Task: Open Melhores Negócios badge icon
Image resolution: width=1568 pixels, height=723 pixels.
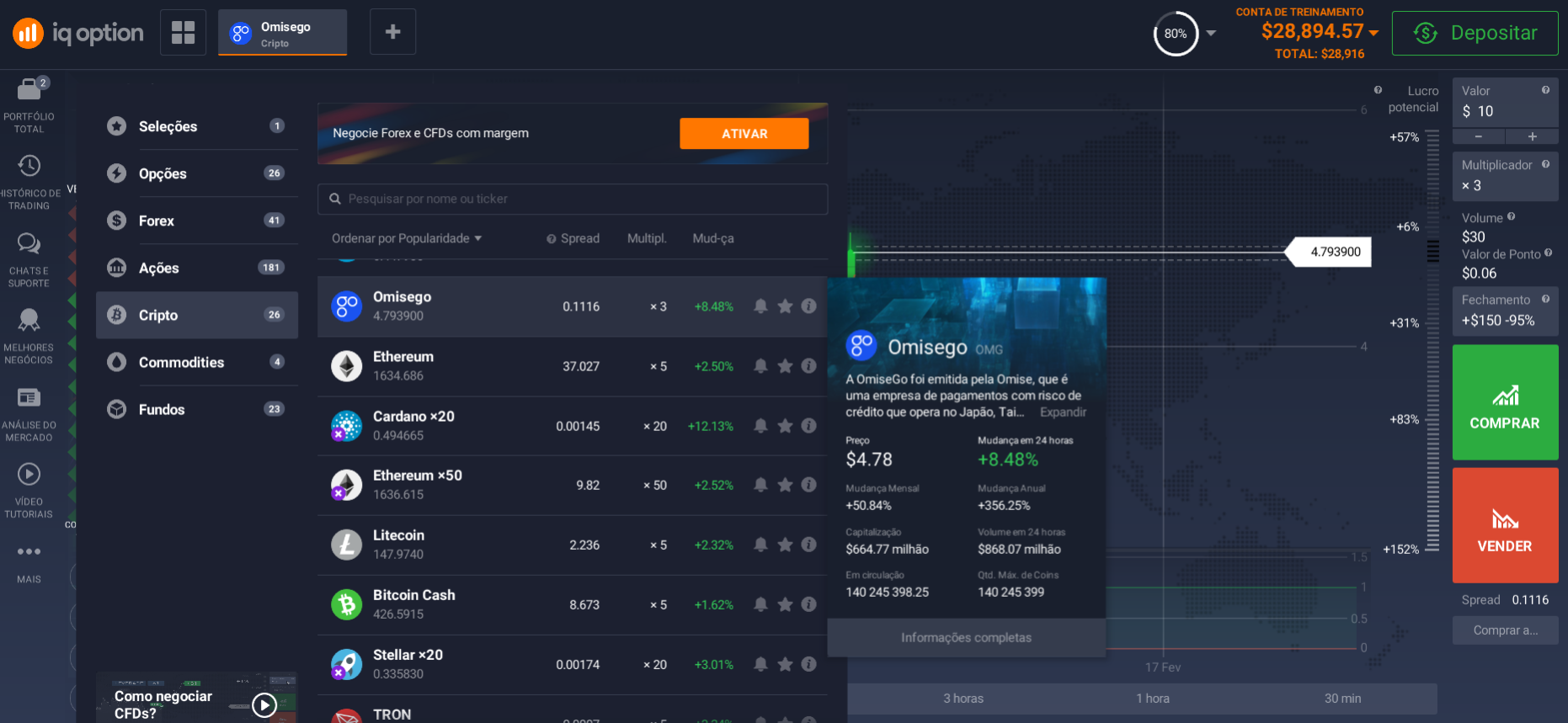Action: 29,319
